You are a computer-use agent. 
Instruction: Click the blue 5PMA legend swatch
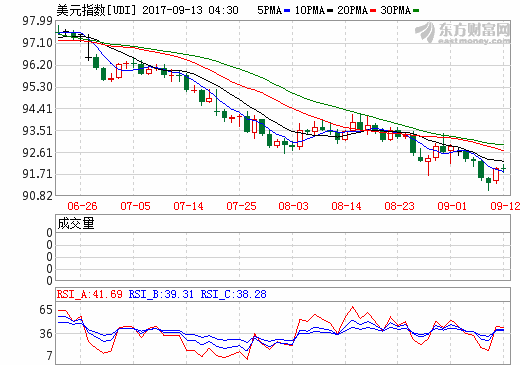[287, 11]
